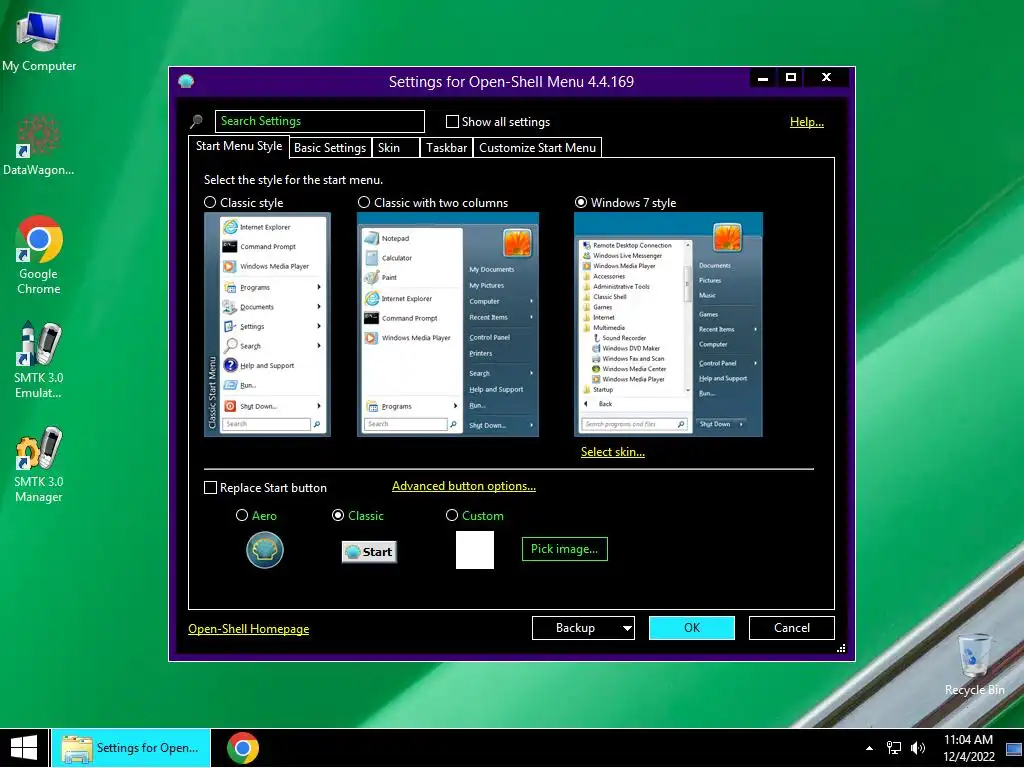This screenshot has width=1024, height=768.
Task: Click the dialog resize grip corner
Action: 841,648
